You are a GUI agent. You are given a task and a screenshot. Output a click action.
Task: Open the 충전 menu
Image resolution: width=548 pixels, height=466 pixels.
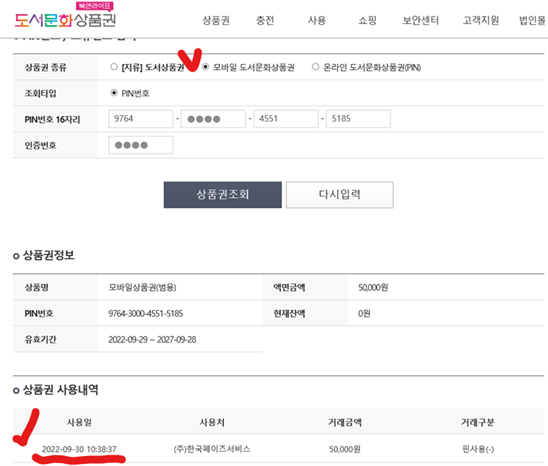[x=265, y=20]
